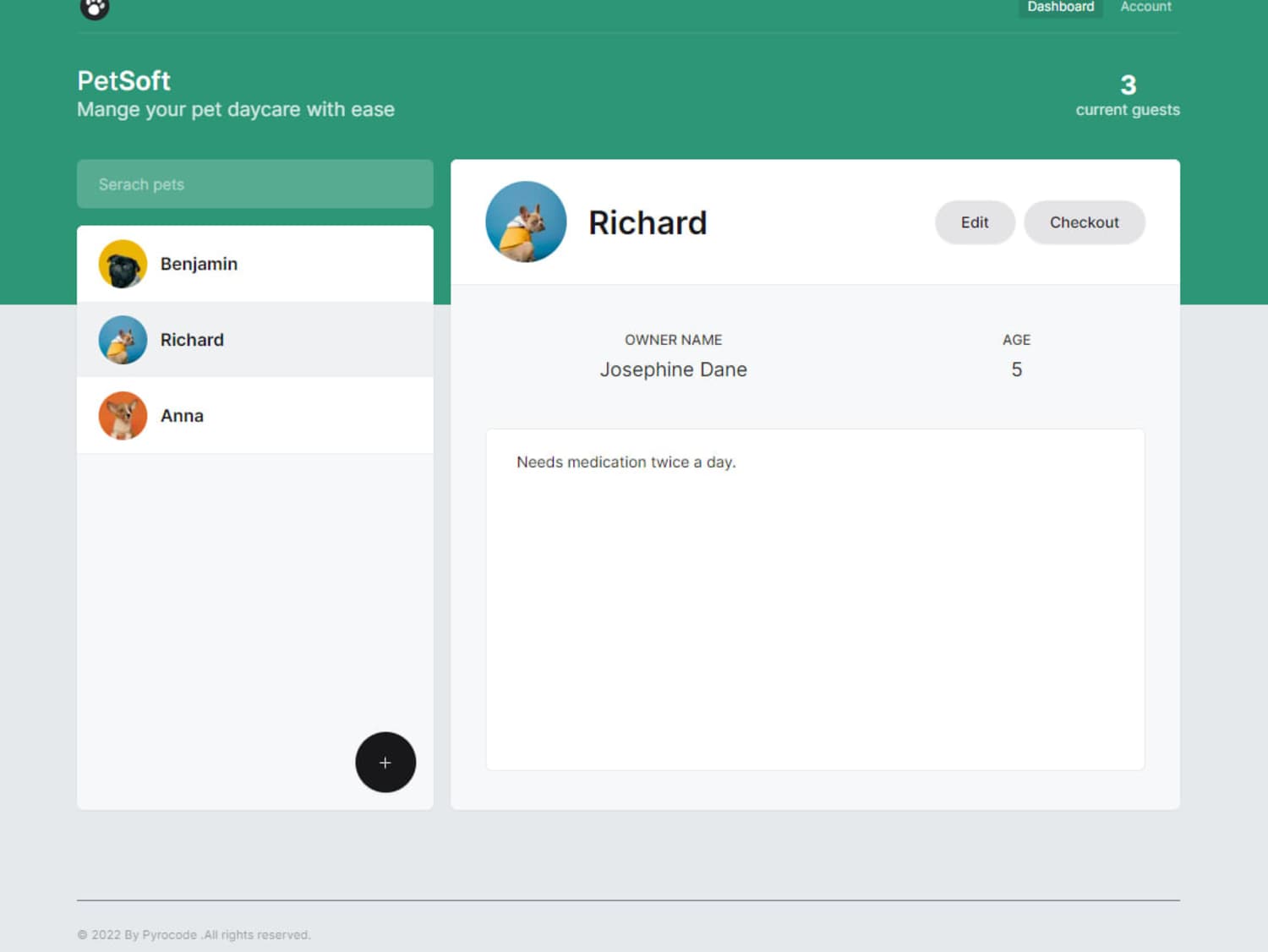1268x952 pixels.
Task: Select Benjamin in the pet list
Action: pos(255,264)
